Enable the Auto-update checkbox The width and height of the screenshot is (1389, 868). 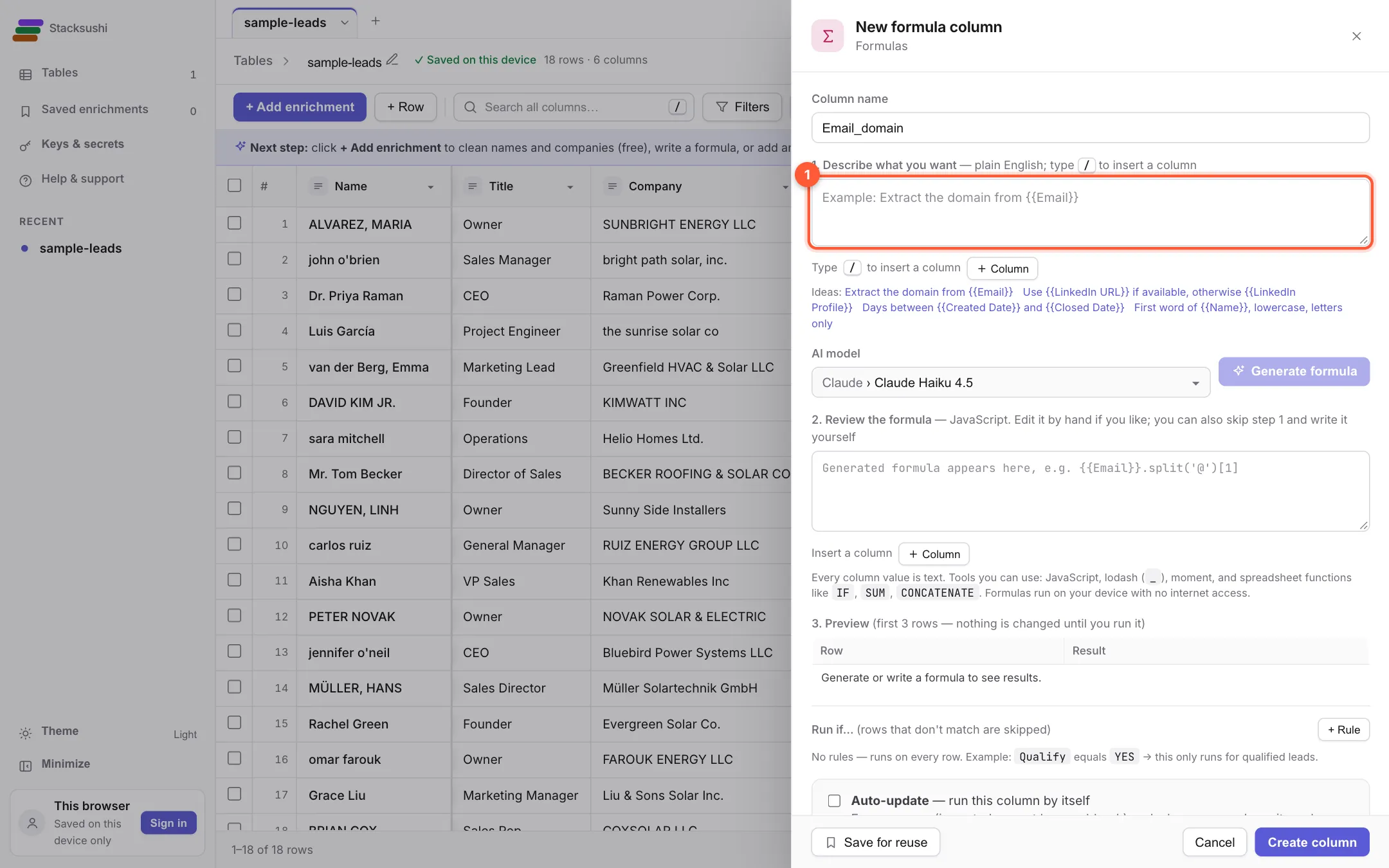point(834,800)
